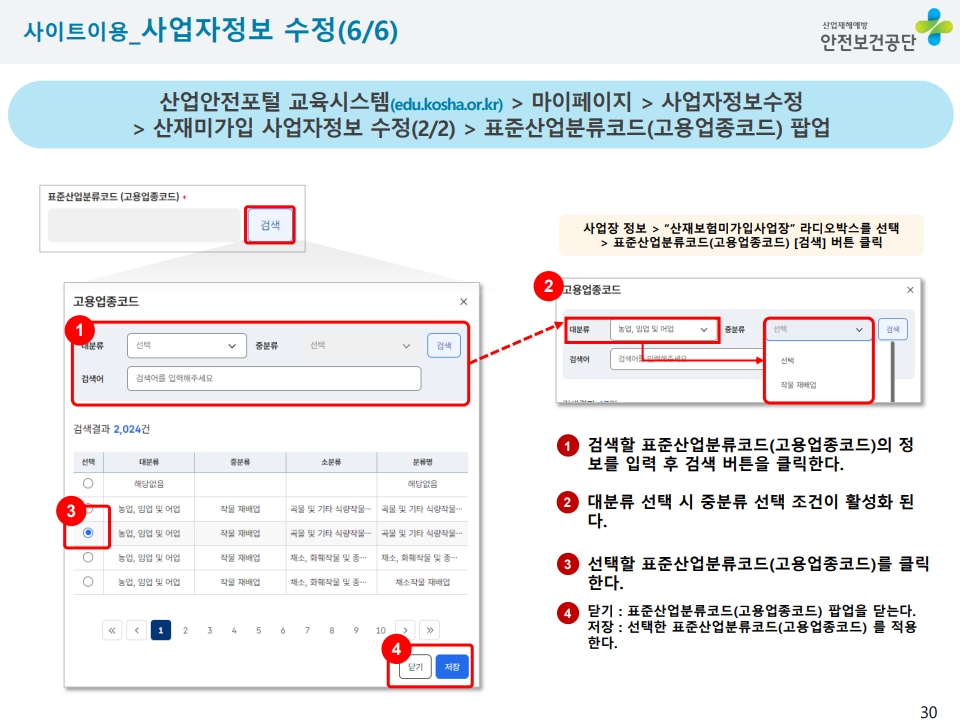Go to first page with double-left arrow

[112, 630]
